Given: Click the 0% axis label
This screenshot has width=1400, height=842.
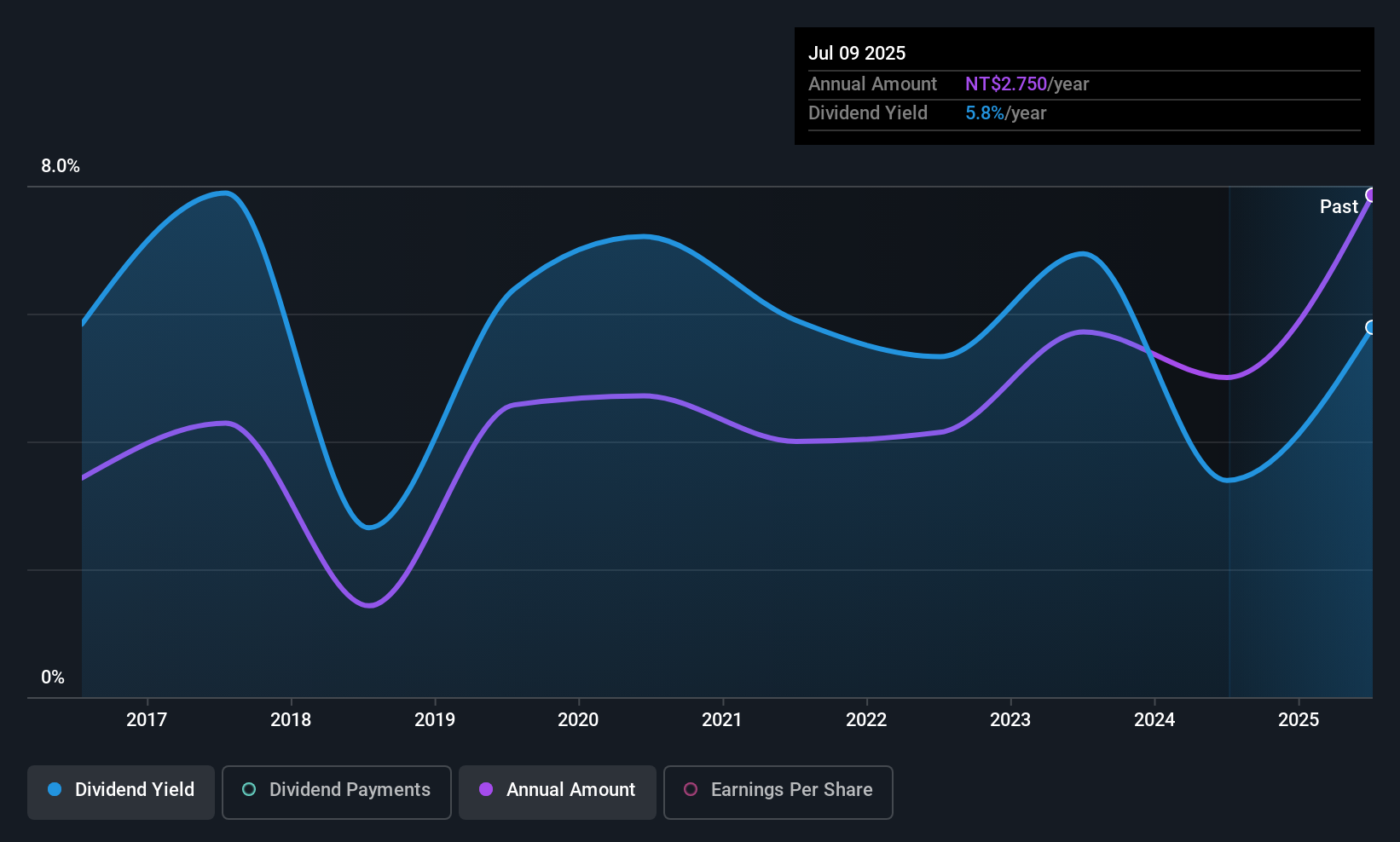Looking at the screenshot, I should pos(53,677).
